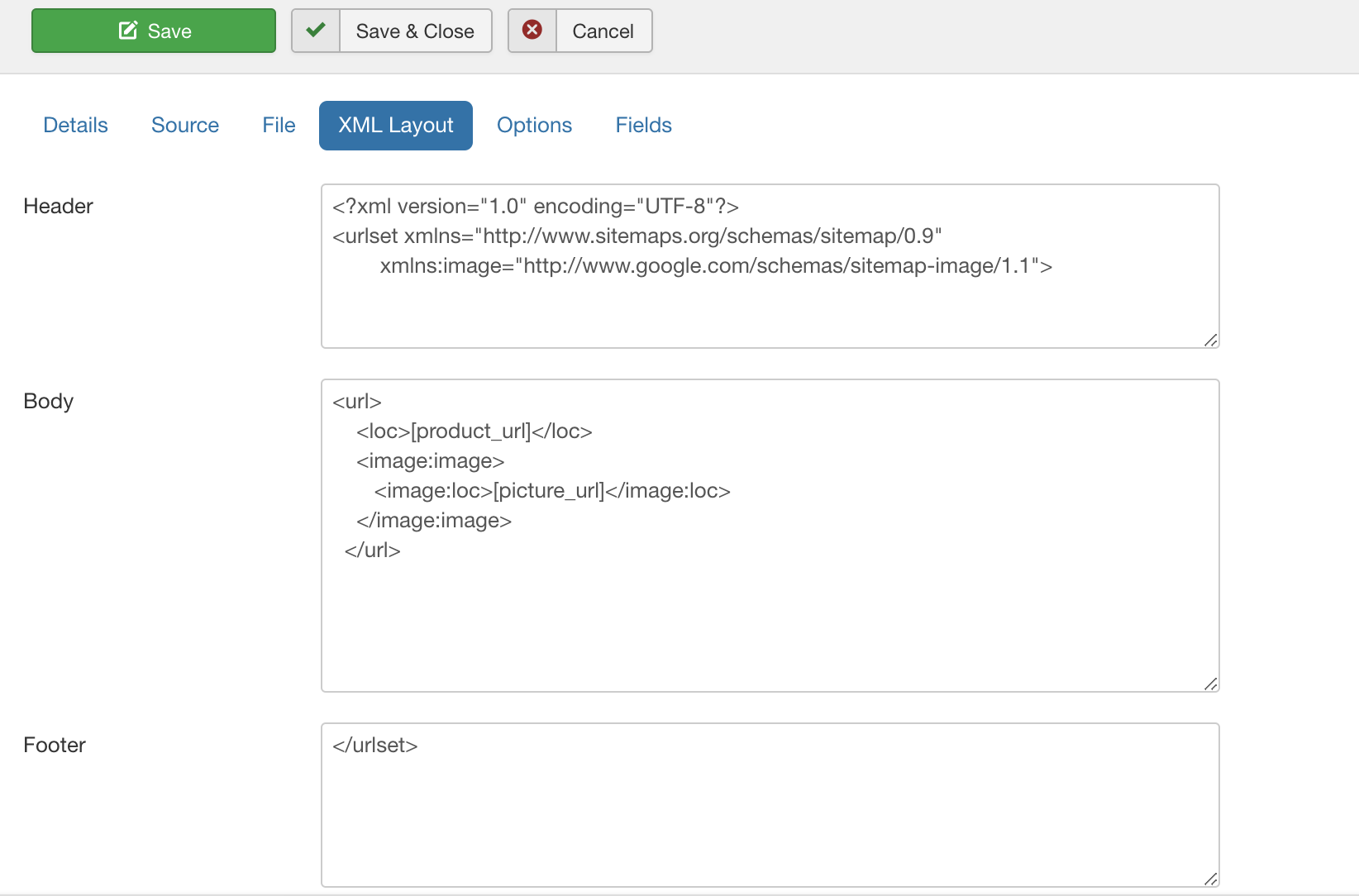Click the [picture_url] image:loc line
Image resolution: width=1359 pixels, height=896 pixels.
tap(552, 491)
